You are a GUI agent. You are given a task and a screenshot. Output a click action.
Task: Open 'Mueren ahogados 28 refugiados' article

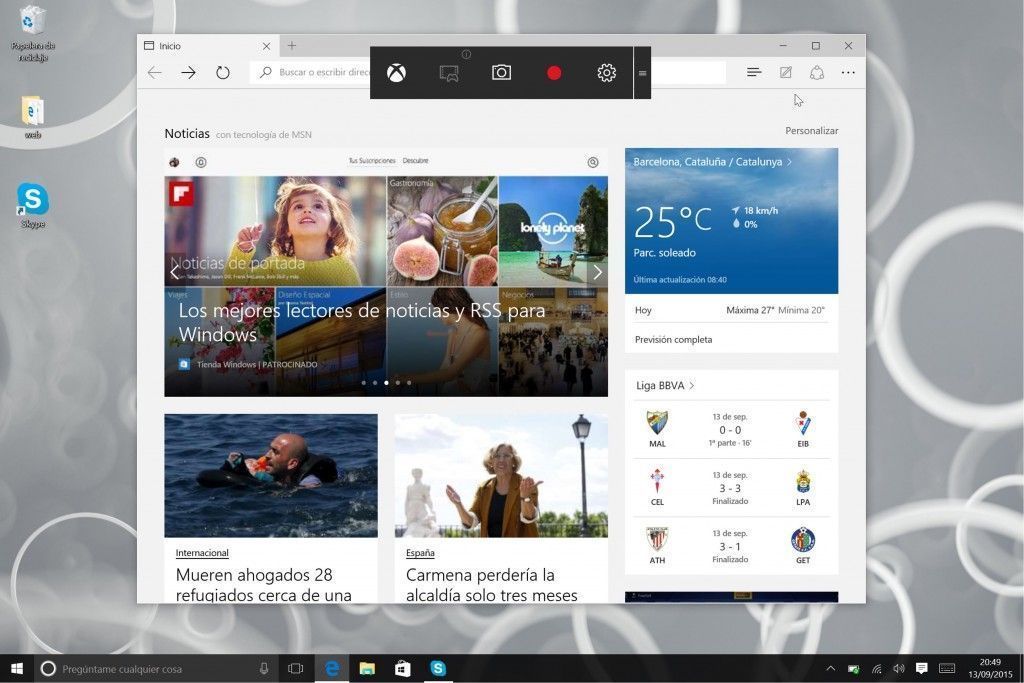[x=264, y=584]
